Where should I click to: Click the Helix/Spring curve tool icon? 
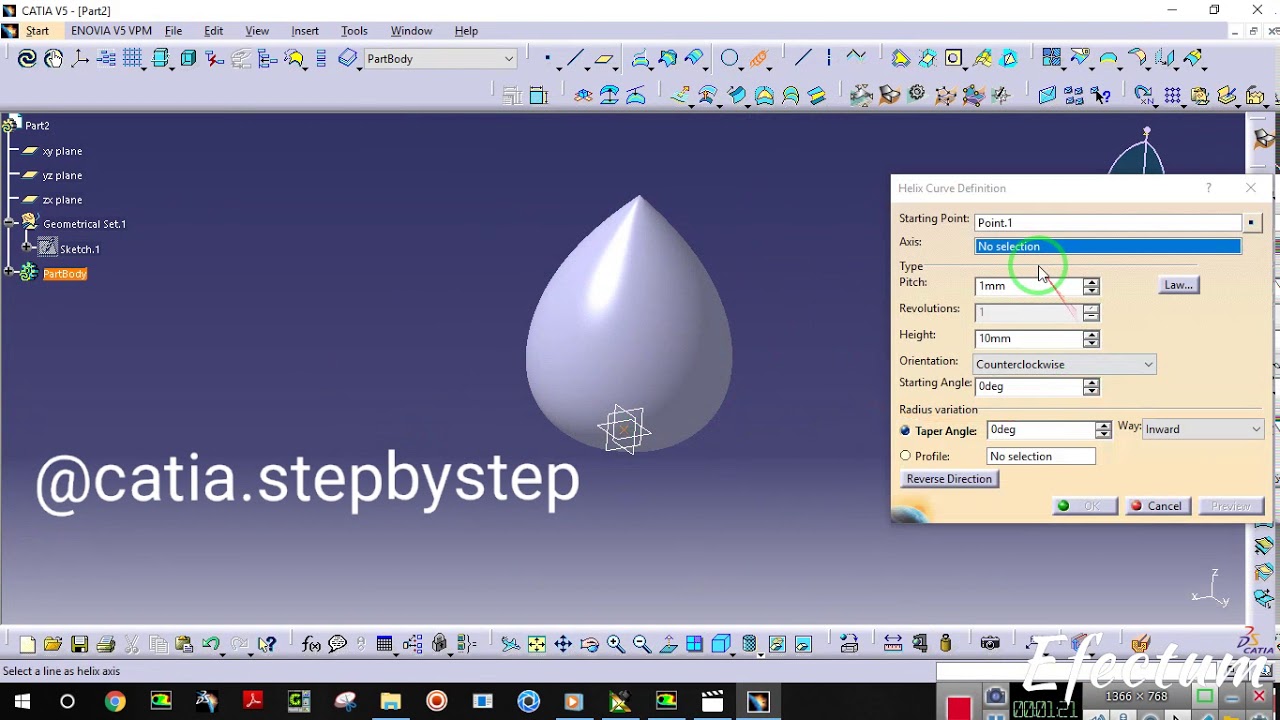pos(759,59)
